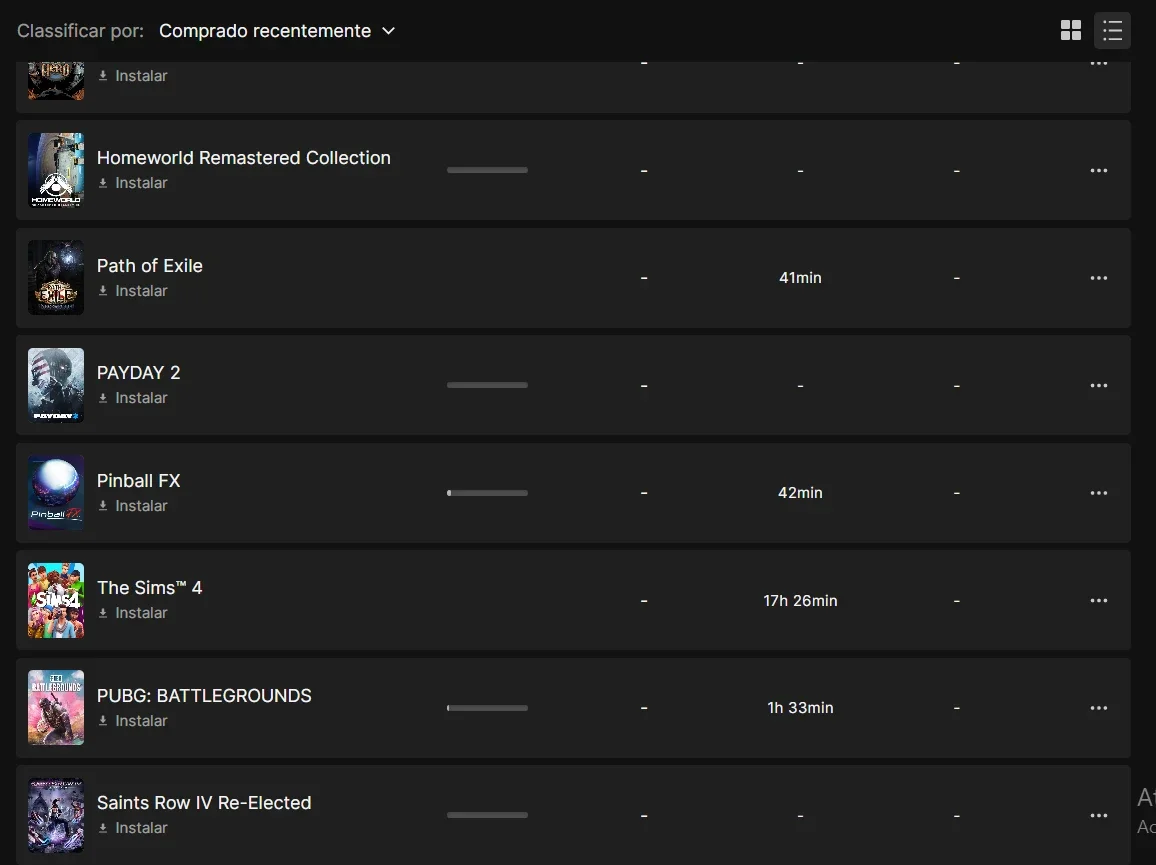Open more options for Saints Row IV Re-Elected
1156x865 pixels.
click(x=1098, y=816)
